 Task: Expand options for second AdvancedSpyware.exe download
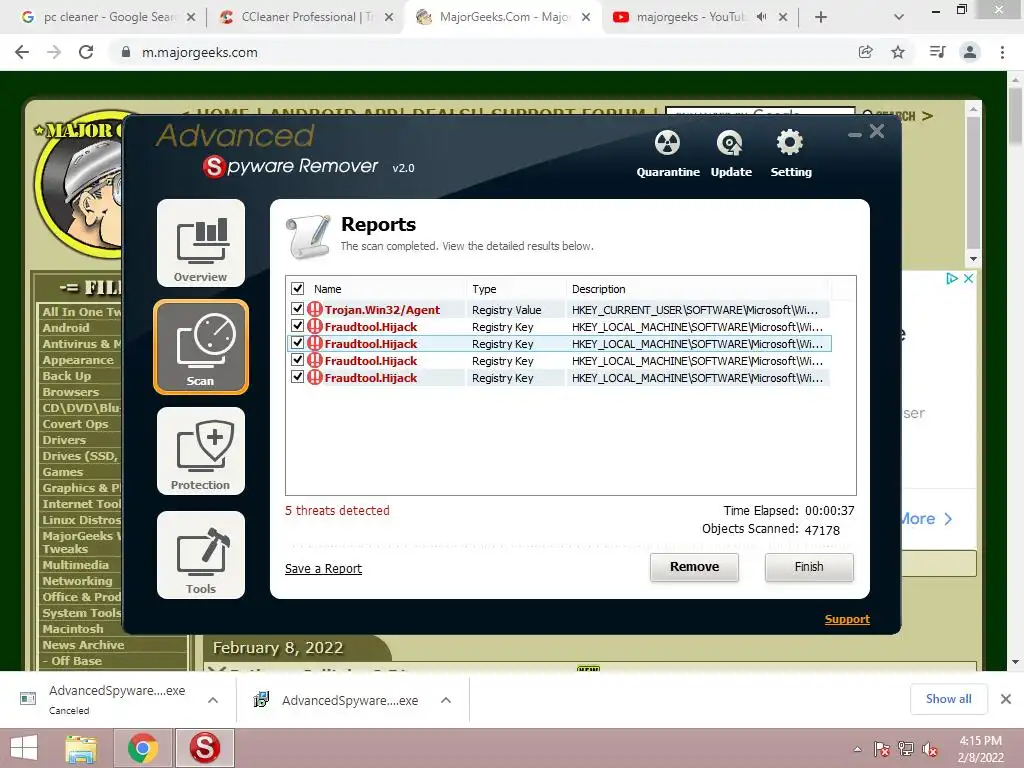(446, 700)
